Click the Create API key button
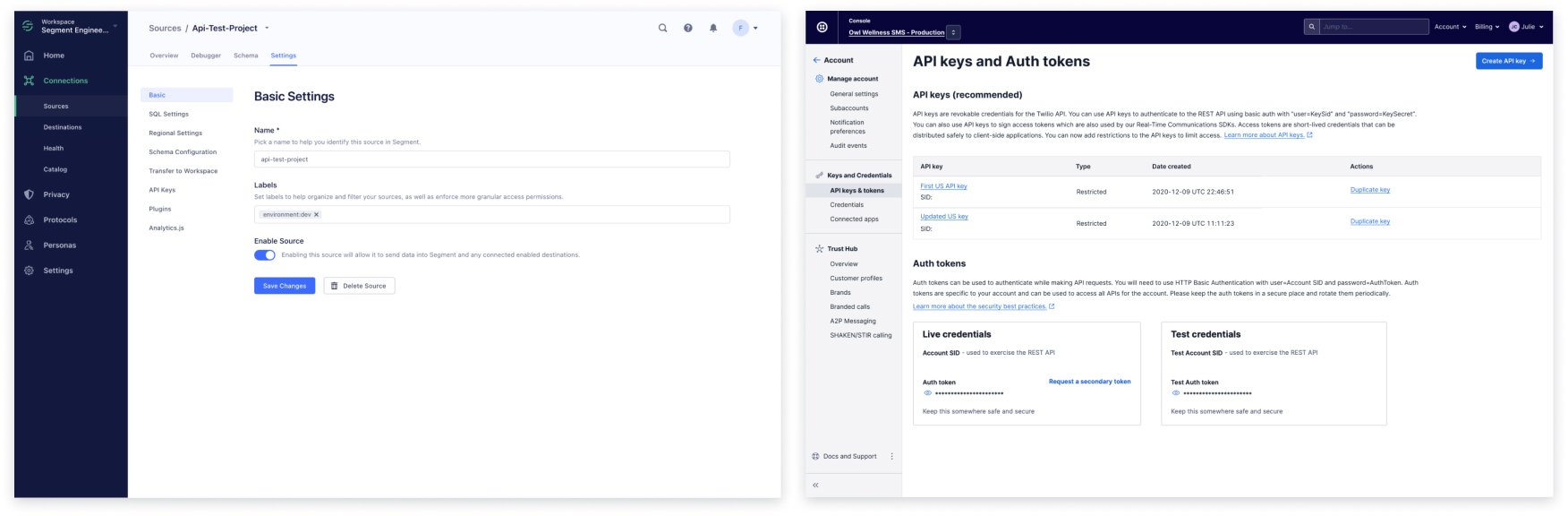The image size is (1568, 516). click(1509, 61)
